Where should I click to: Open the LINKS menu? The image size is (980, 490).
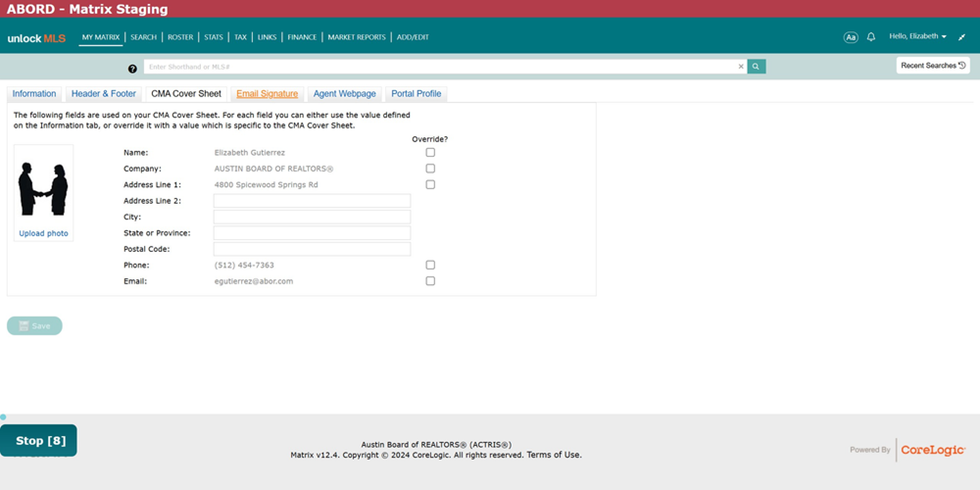[x=267, y=38]
